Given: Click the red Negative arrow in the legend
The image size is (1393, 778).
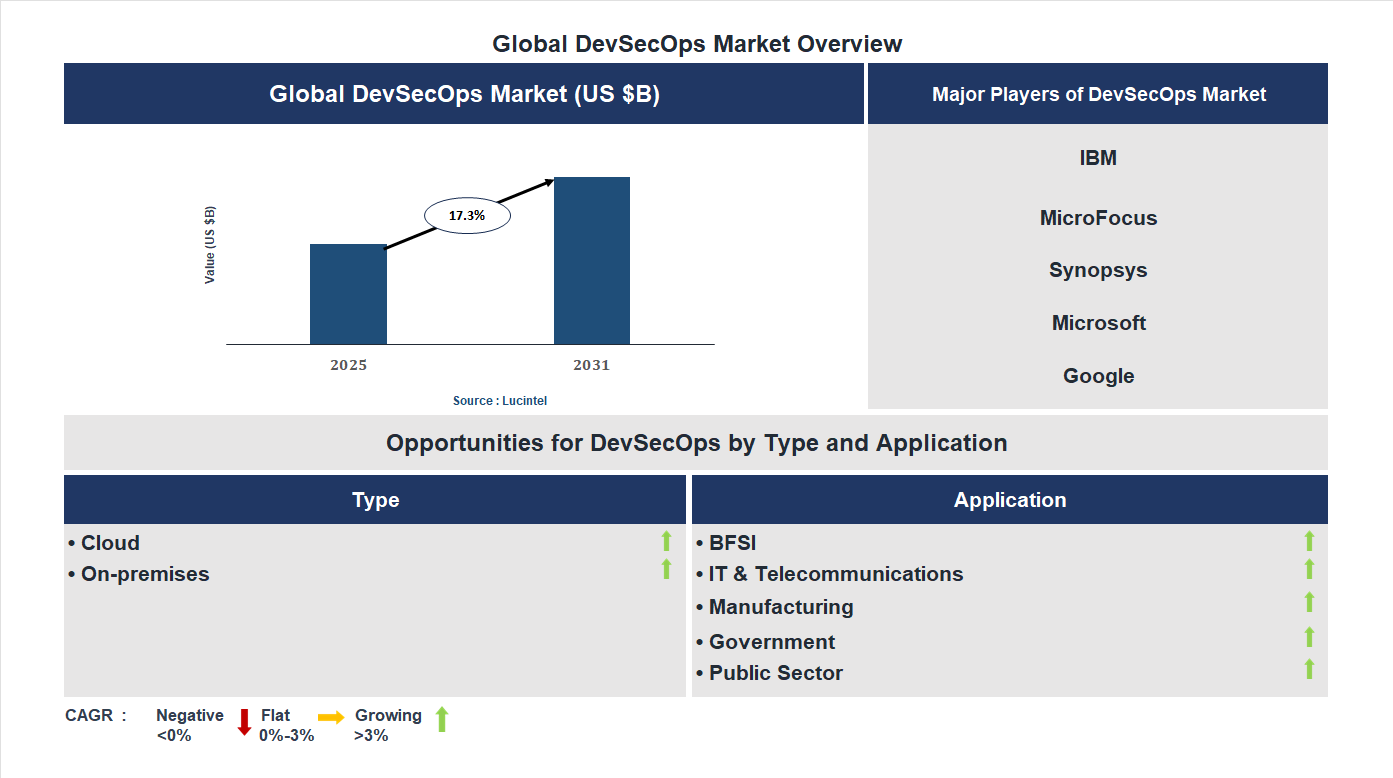Looking at the screenshot, I should [x=244, y=721].
